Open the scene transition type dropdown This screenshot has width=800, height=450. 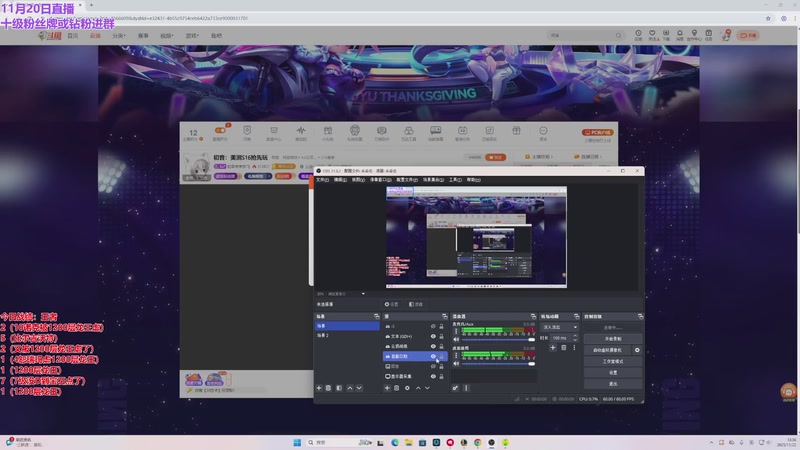pyautogui.click(x=559, y=327)
